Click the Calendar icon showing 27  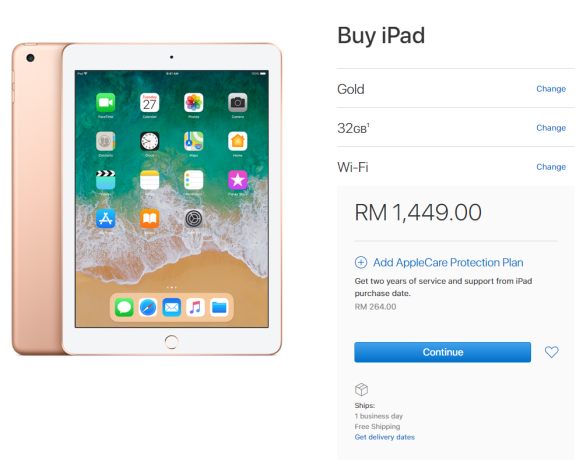pyautogui.click(x=149, y=102)
